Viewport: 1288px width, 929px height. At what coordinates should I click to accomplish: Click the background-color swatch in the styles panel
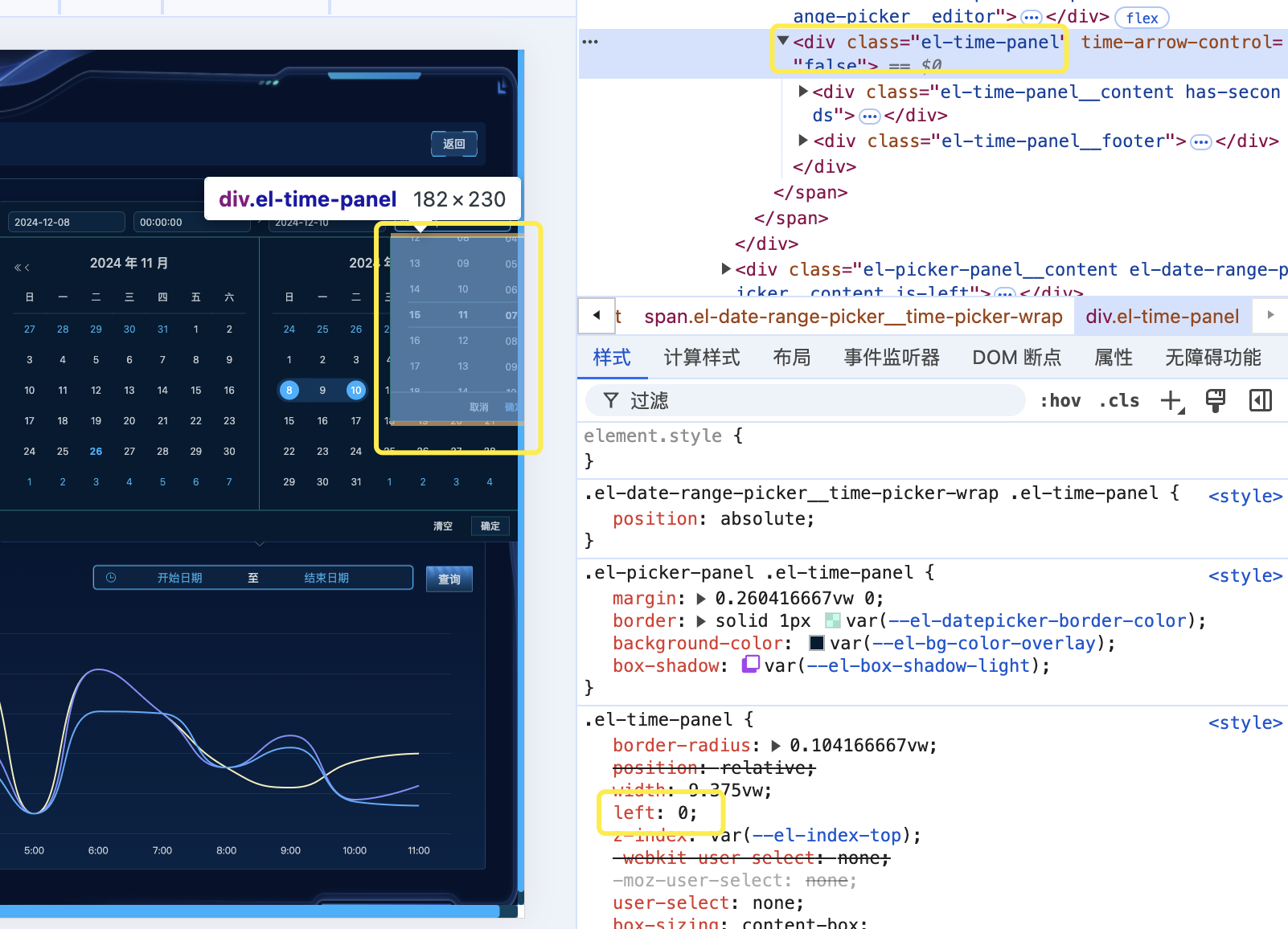[815, 643]
